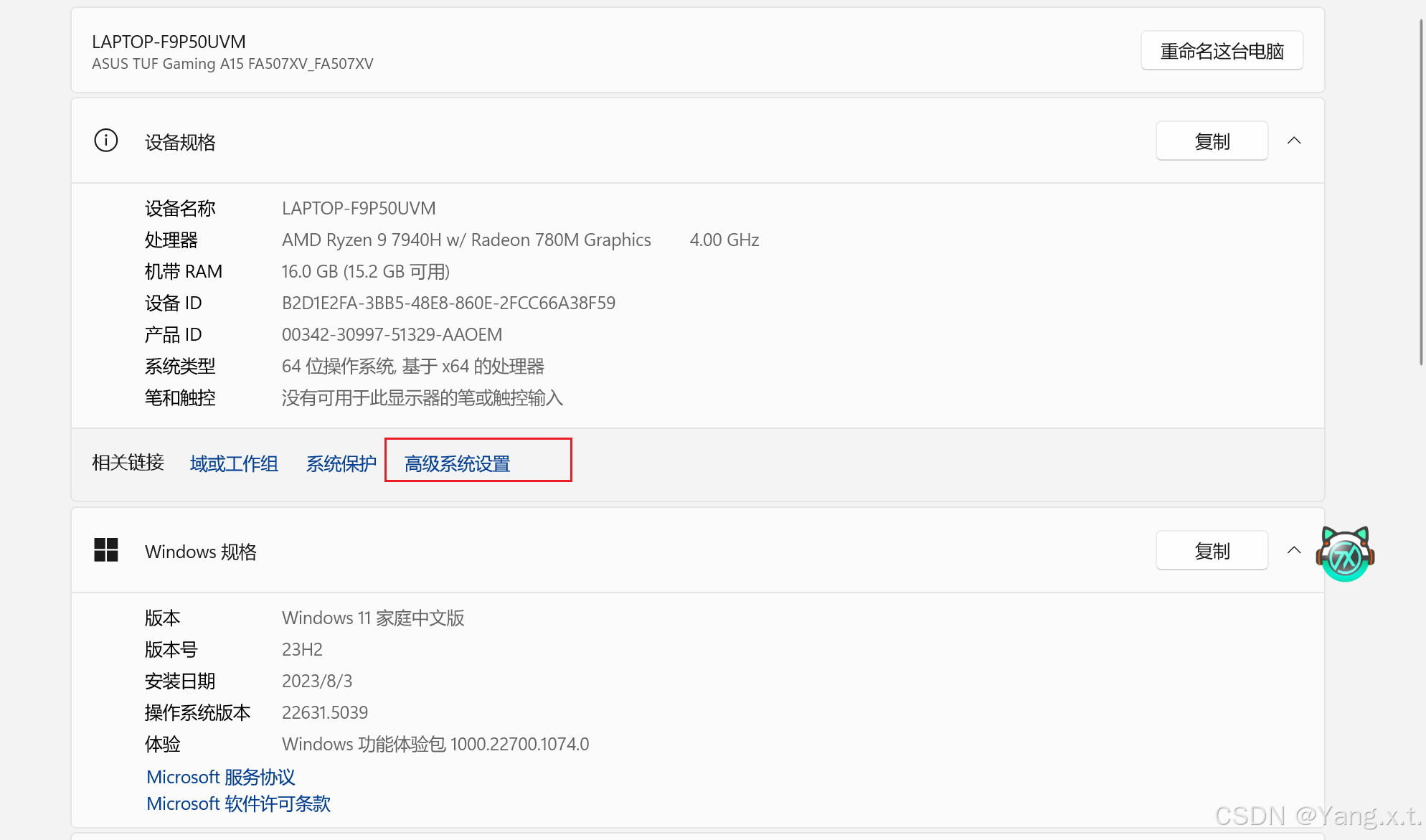Click the product ID value text
The width and height of the screenshot is (1426, 840).
(392, 334)
